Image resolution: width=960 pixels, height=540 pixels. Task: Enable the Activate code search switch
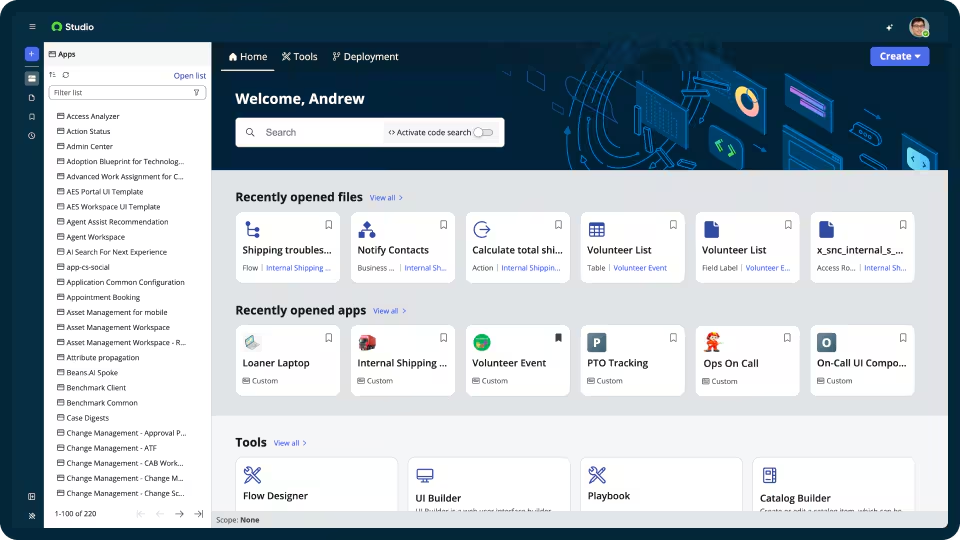[x=483, y=132]
